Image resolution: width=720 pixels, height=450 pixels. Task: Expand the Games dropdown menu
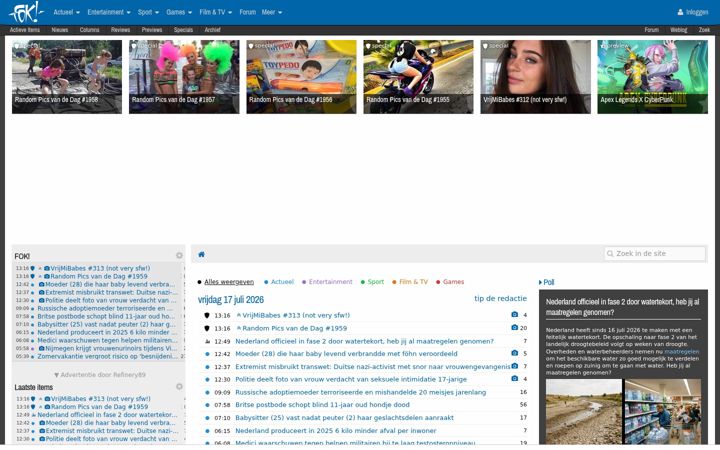179,12
